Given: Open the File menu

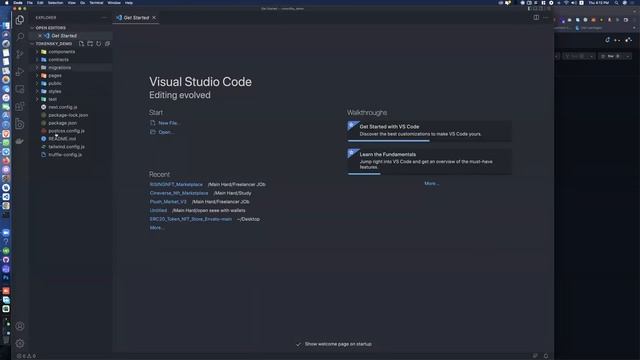Looking at the screenshot, I should point(30,3).
